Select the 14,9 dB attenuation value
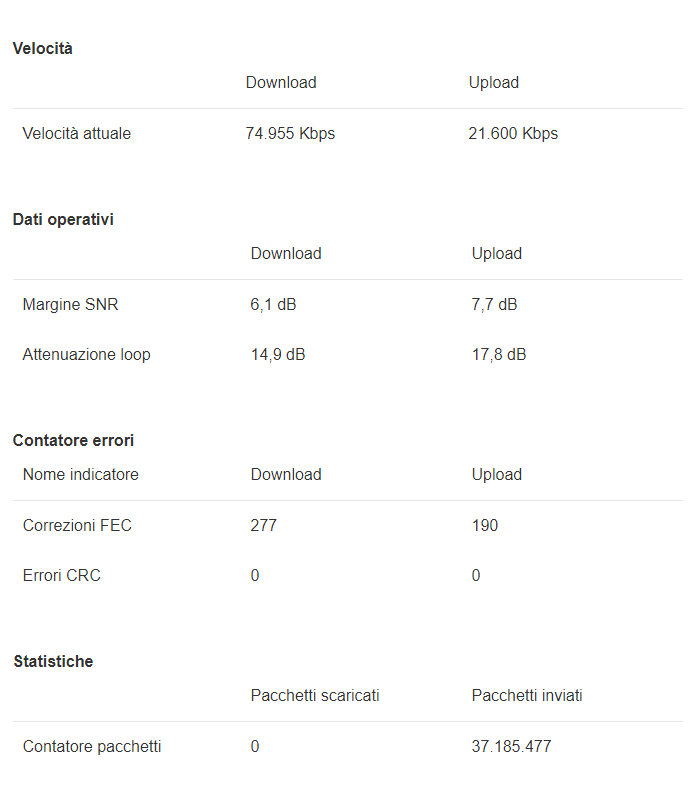 click(x=278, y=354)
